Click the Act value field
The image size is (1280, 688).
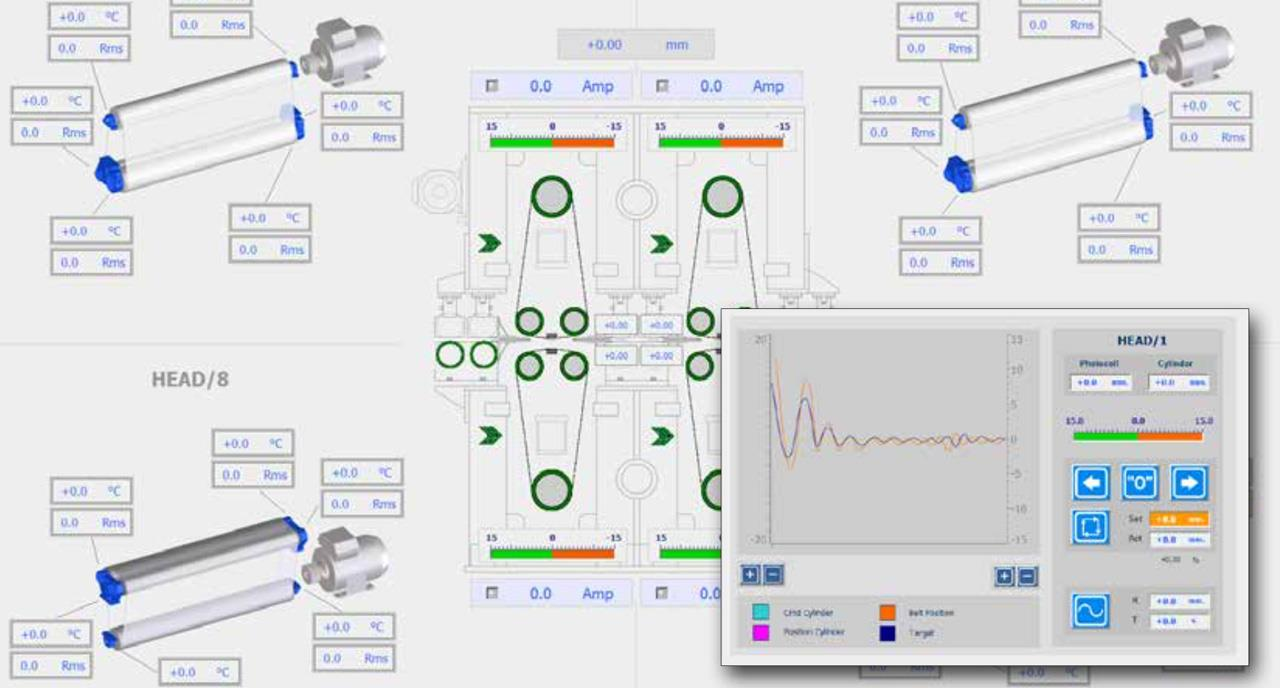tap(1179, 540)
